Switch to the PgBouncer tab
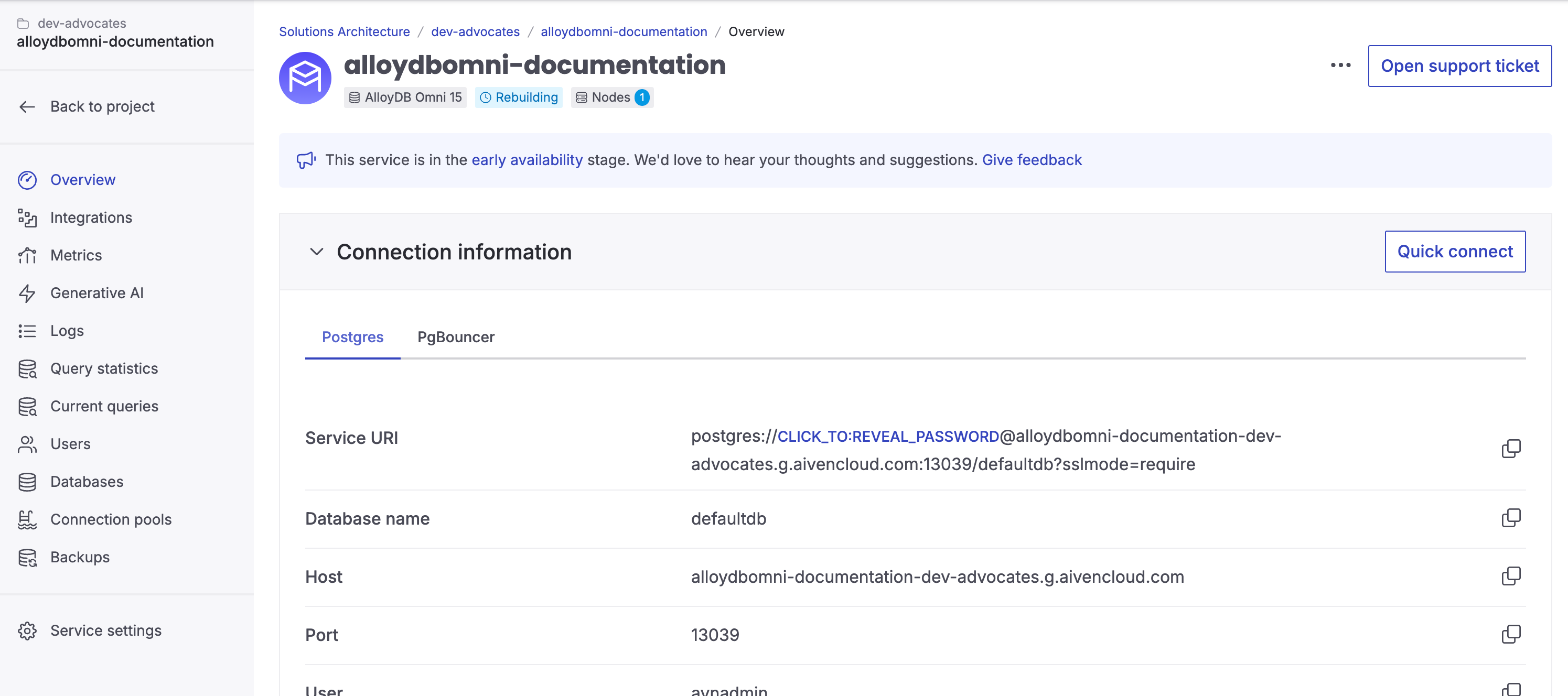This screenshot has width=1568, height=696. pos(455,337)
